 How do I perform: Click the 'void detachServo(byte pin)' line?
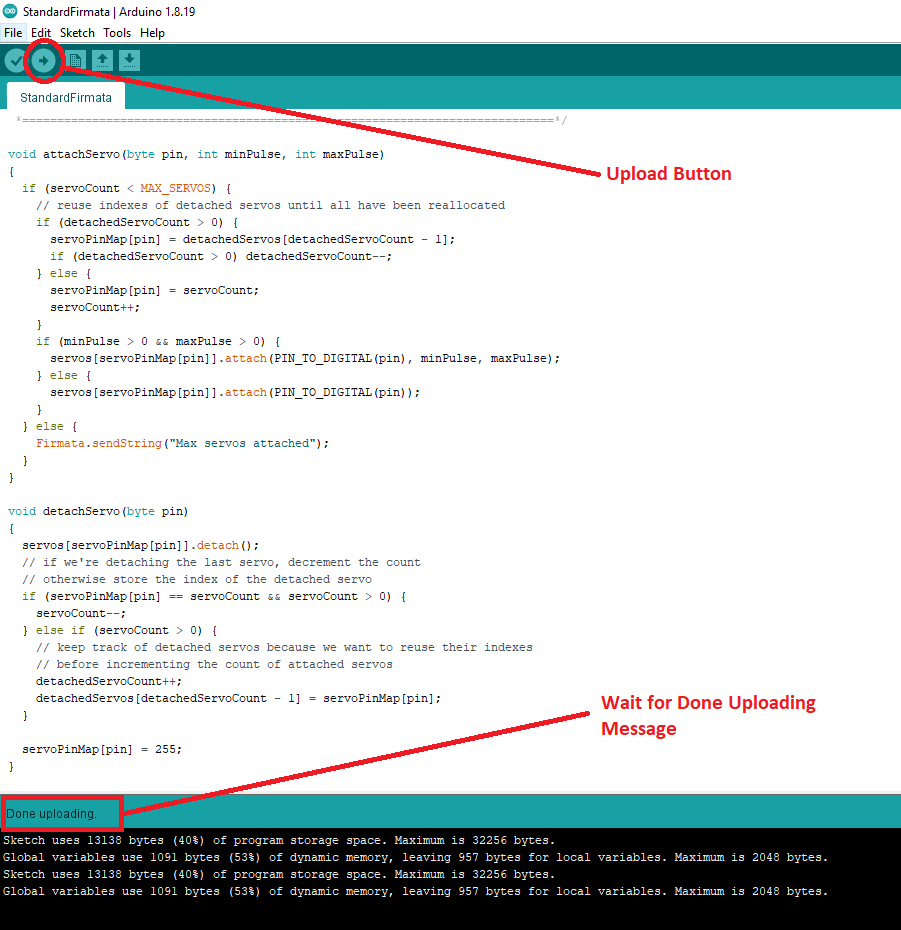(x=98, y=511)
